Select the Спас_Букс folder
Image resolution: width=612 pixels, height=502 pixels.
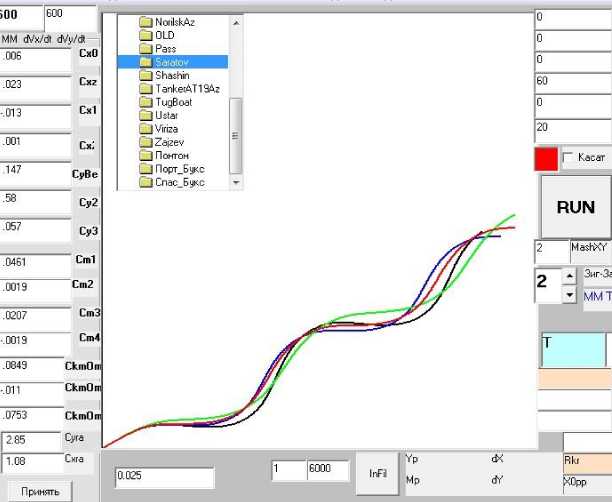(172, 182)
